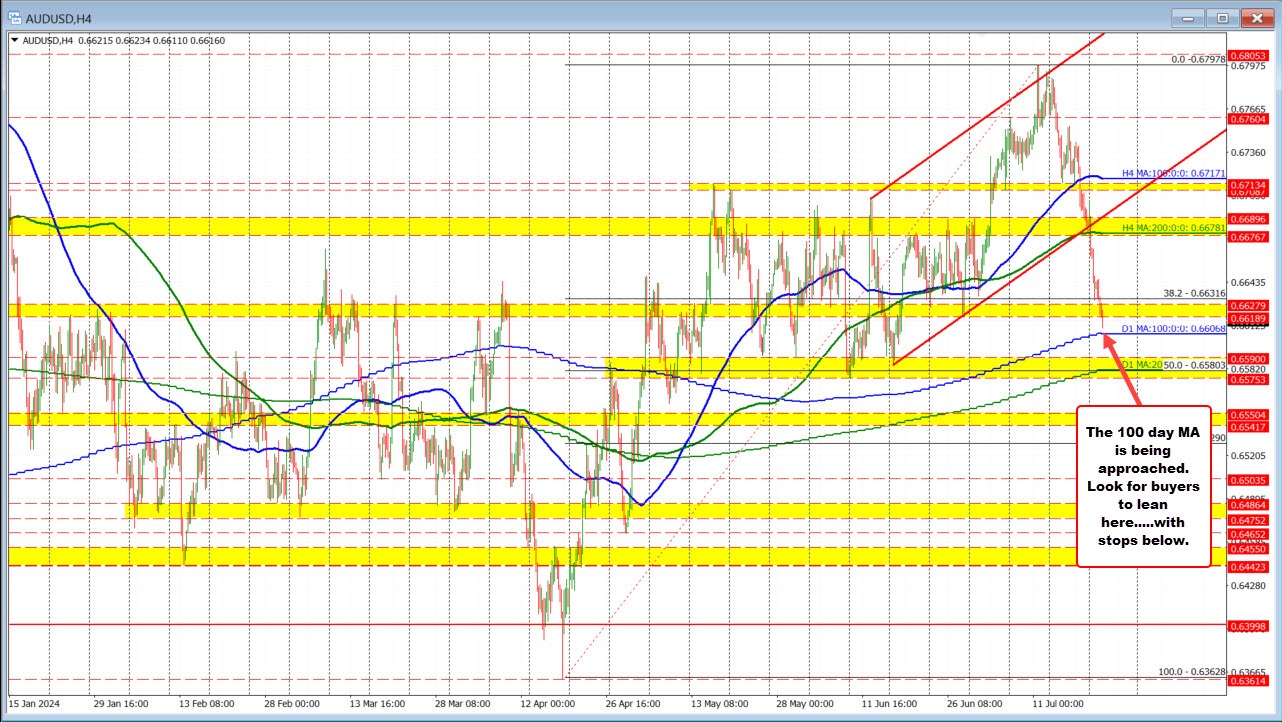
Task: Restore the chart window size
Action: pos(1222,17)
